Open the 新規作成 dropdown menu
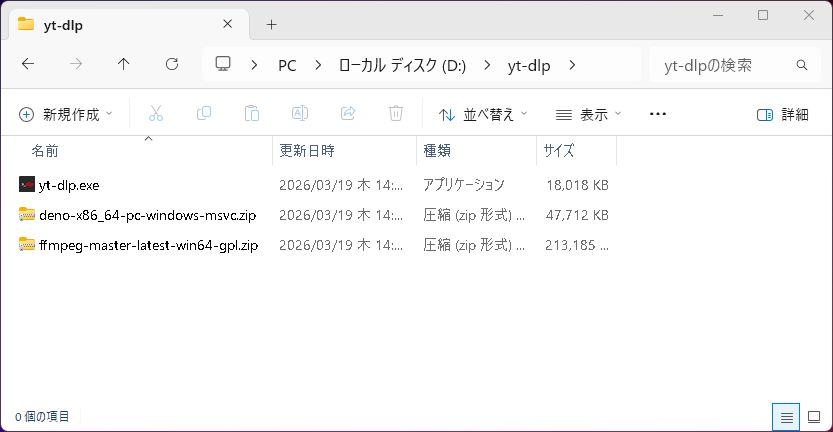 tap(65, 114)
